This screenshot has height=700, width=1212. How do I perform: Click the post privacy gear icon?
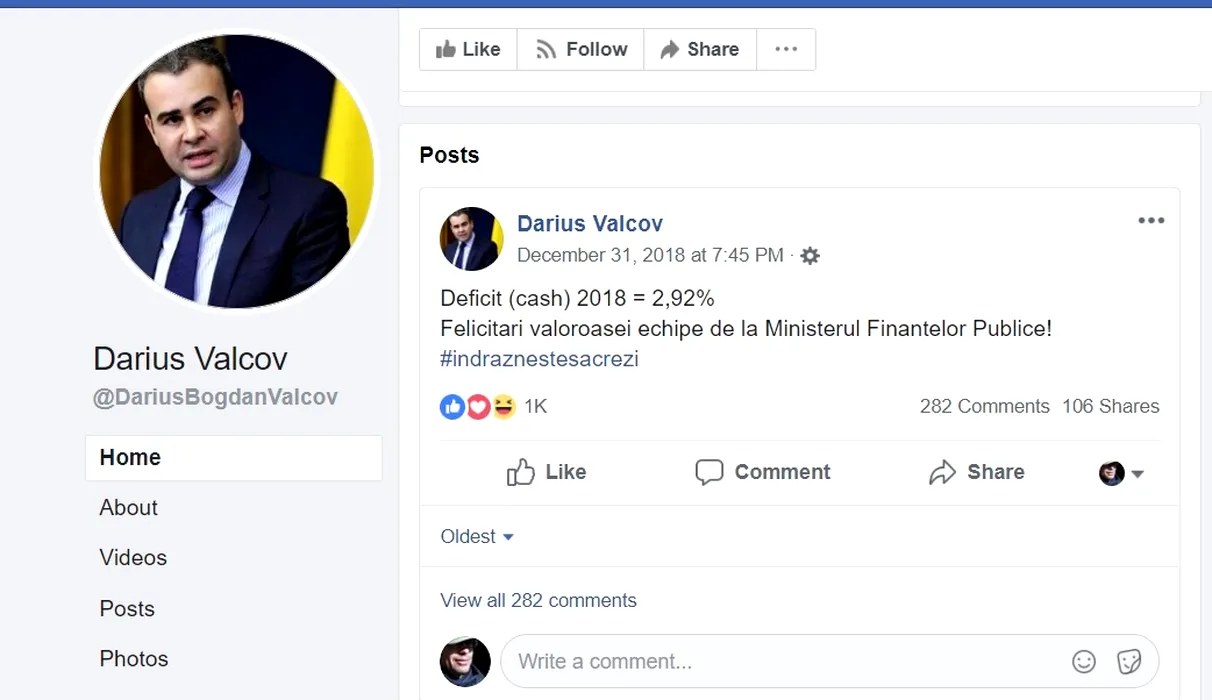[x=810, y=256]
